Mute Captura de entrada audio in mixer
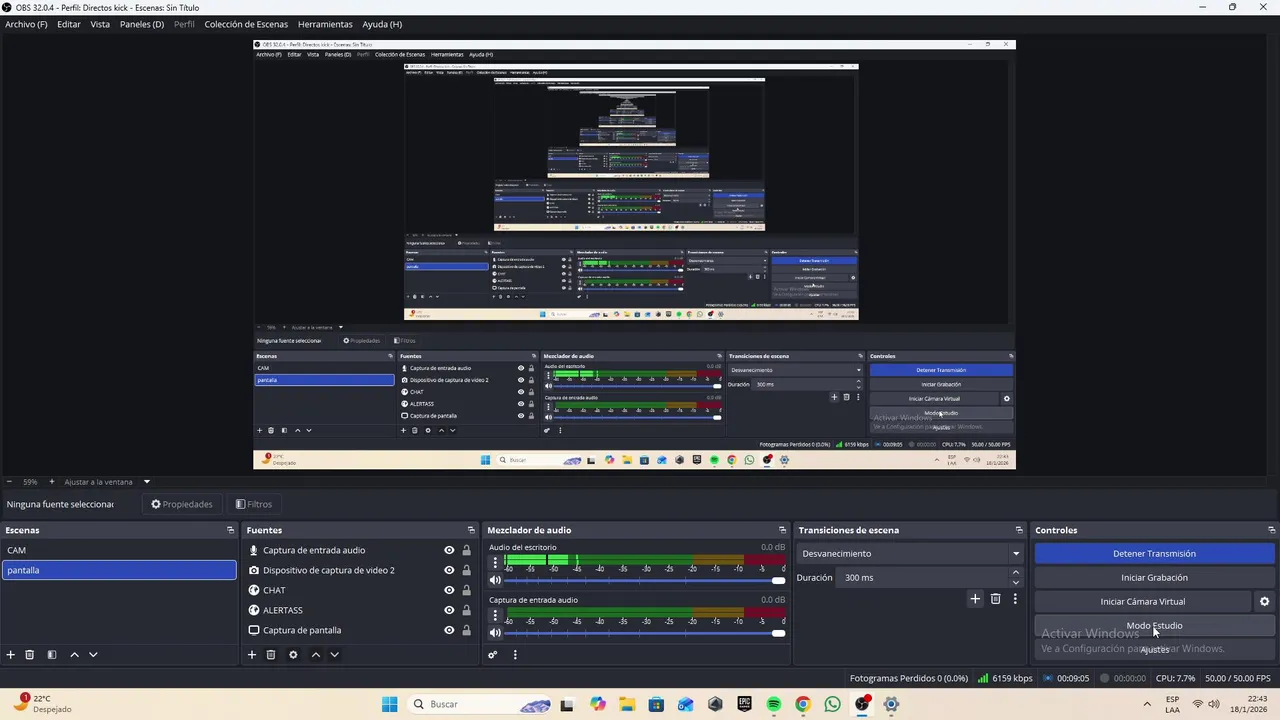Image resolution: width=1280 pixels, height=720 pixels. point(495,632)
